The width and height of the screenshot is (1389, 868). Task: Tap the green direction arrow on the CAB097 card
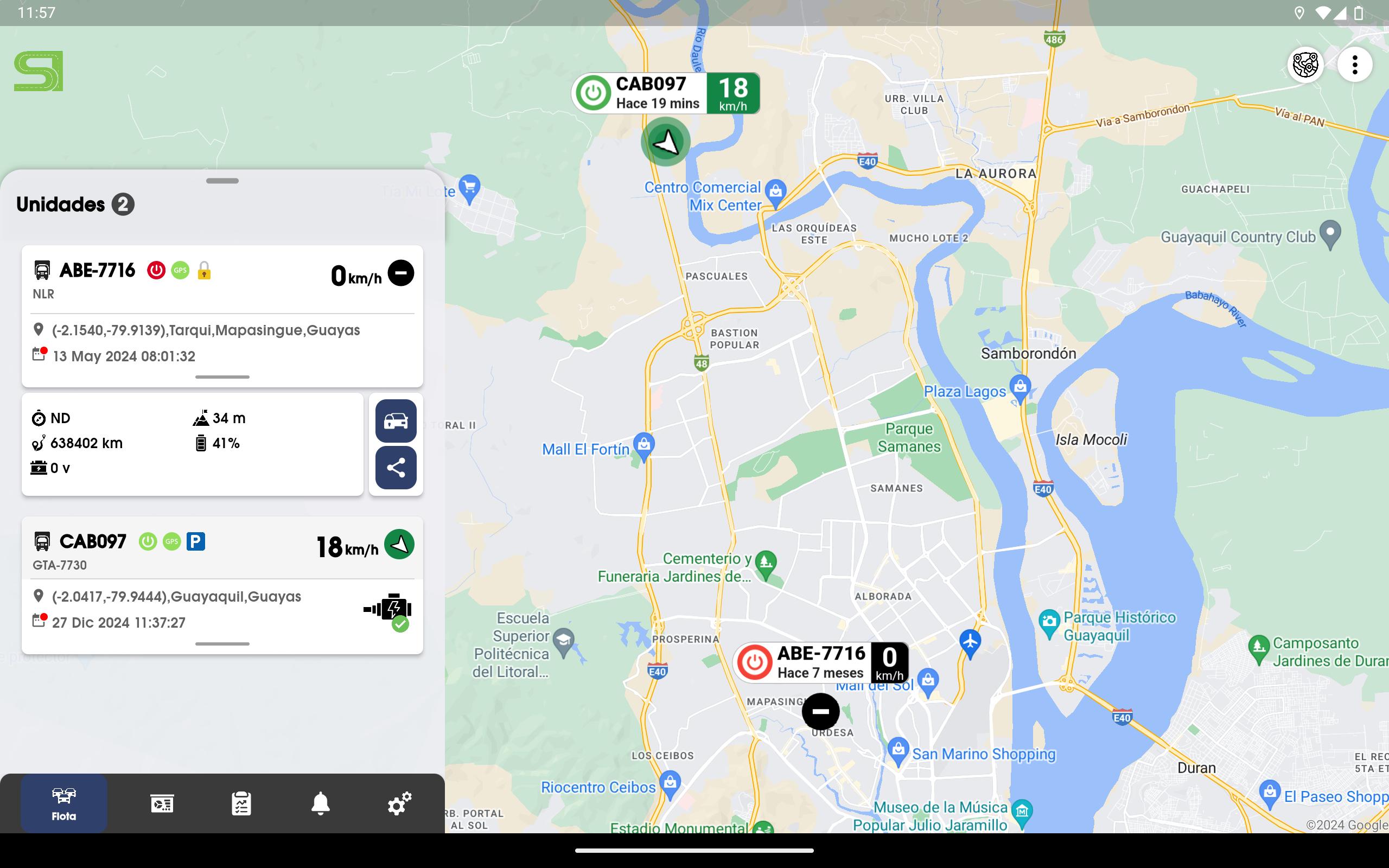399,544
